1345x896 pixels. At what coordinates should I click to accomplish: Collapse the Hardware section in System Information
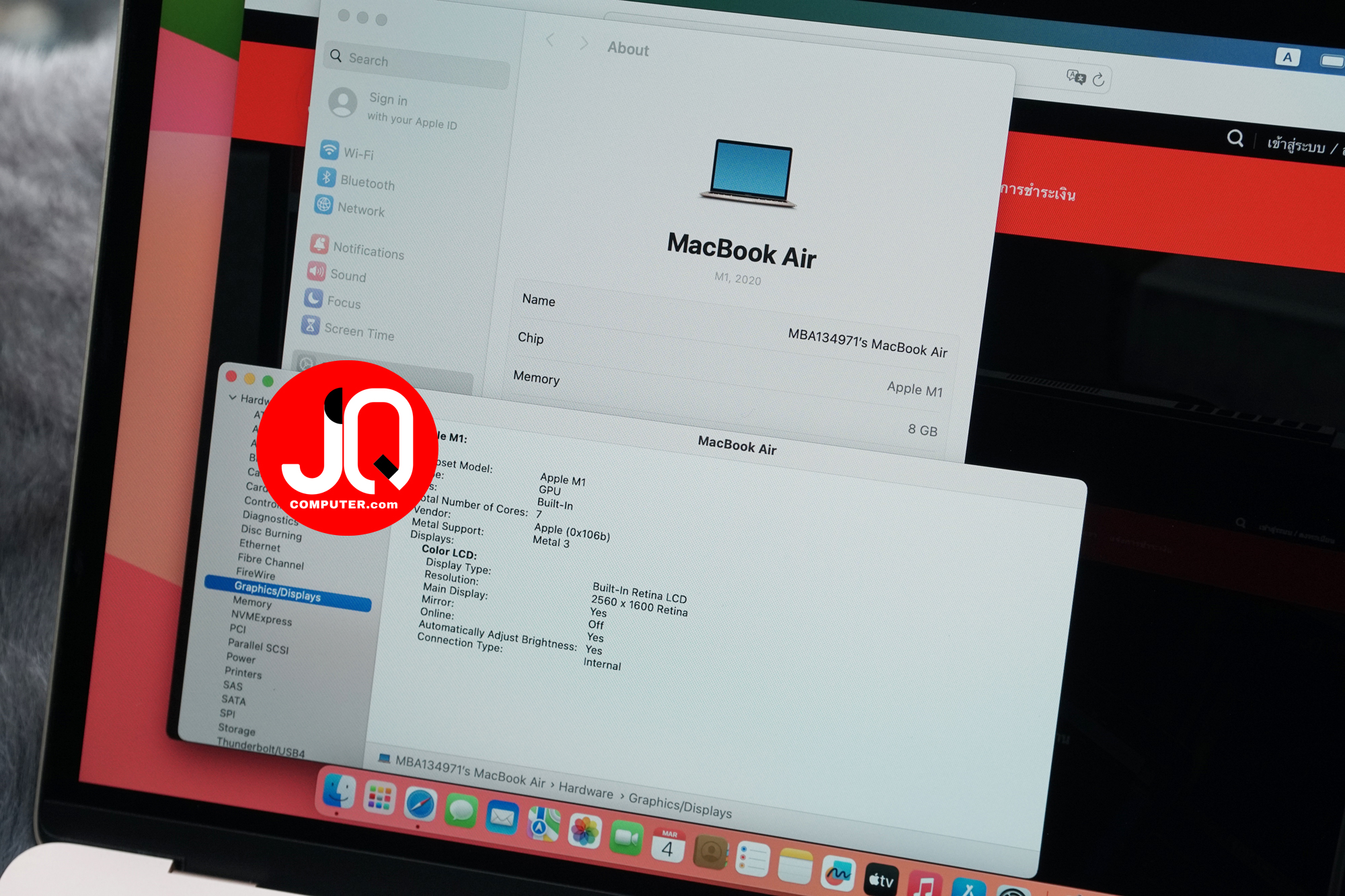[x=233, y=397]
